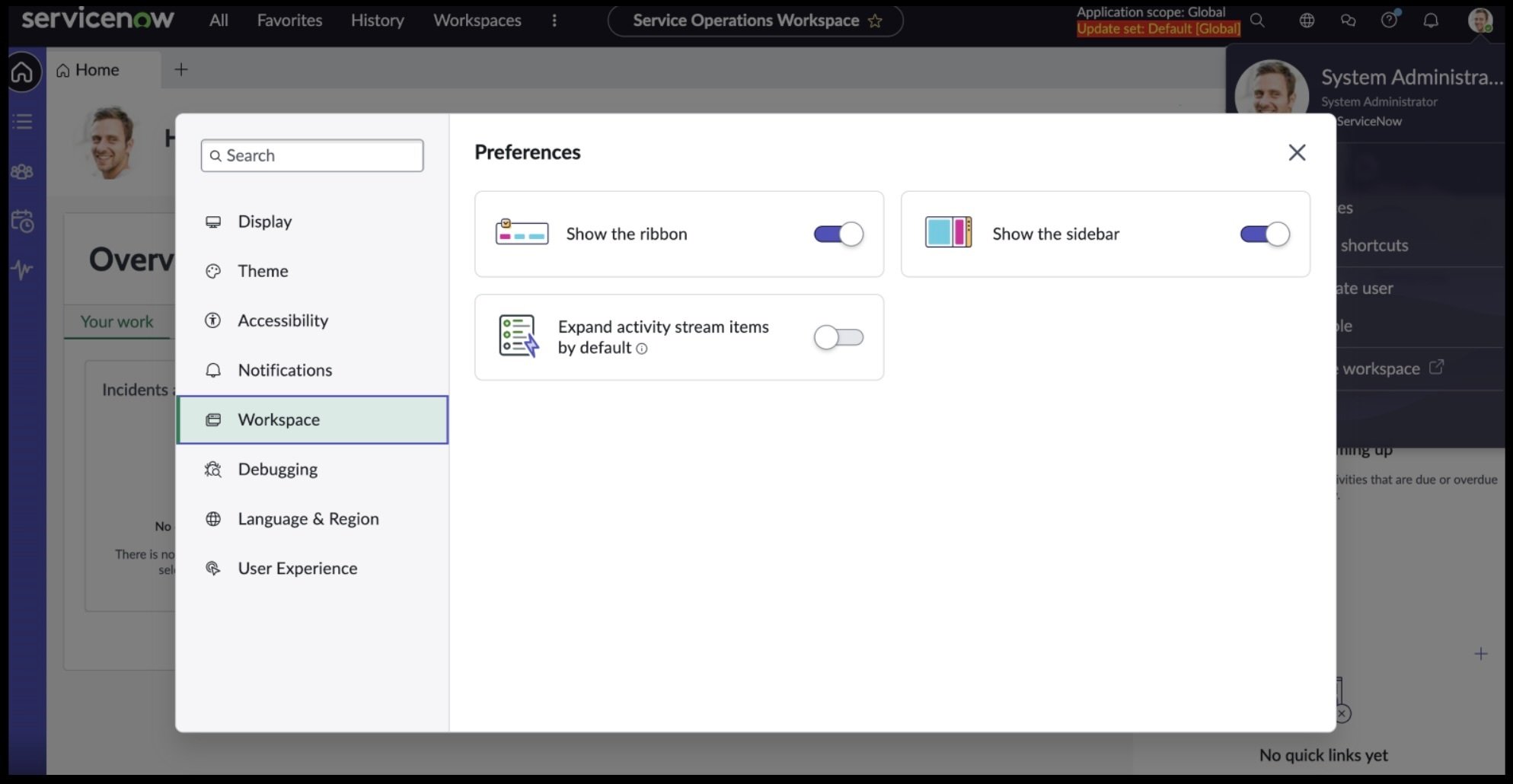The width and height of the screenshot is (1513, 784).
Task: Turn off the Show the sidebar toggle
Action: point(1265,234)
